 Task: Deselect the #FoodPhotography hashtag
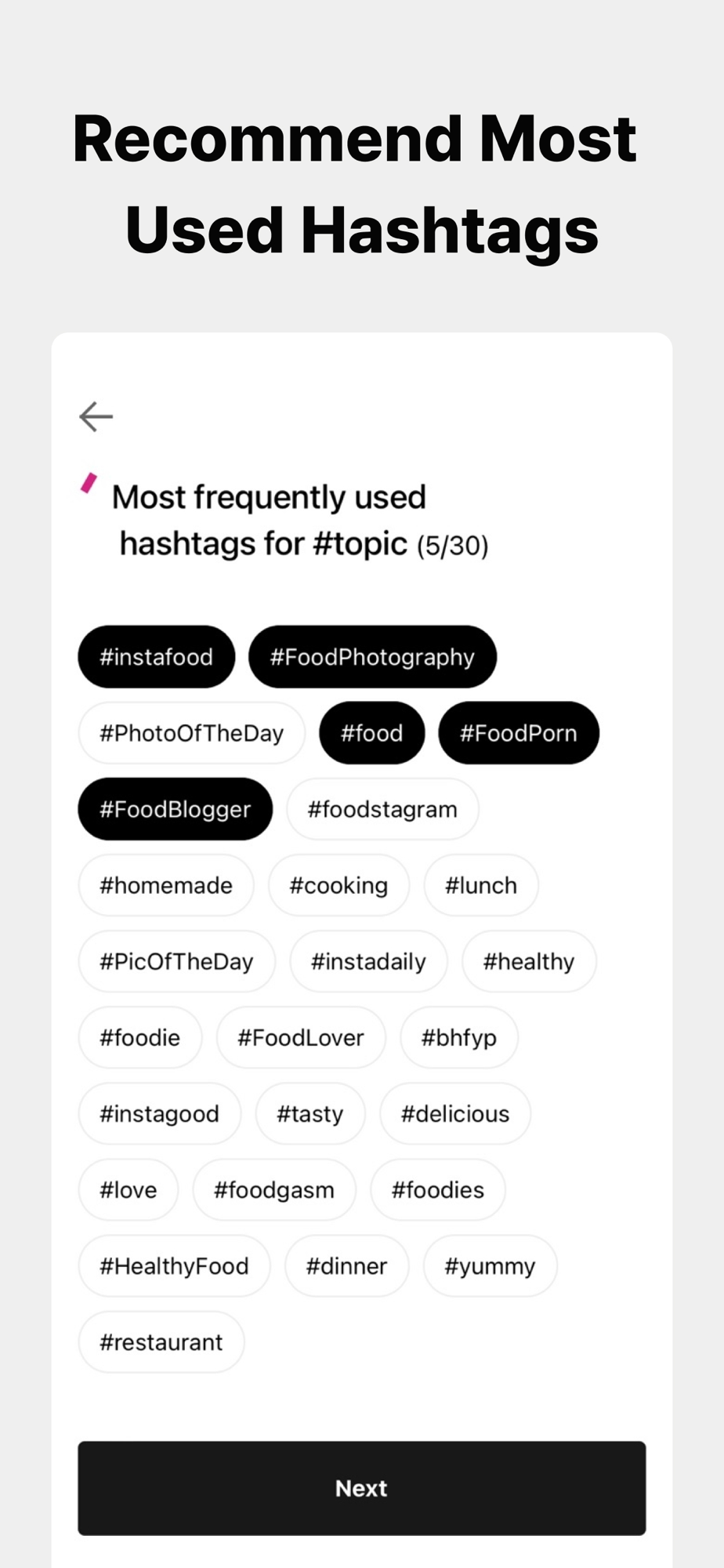(x=372, y=657)
